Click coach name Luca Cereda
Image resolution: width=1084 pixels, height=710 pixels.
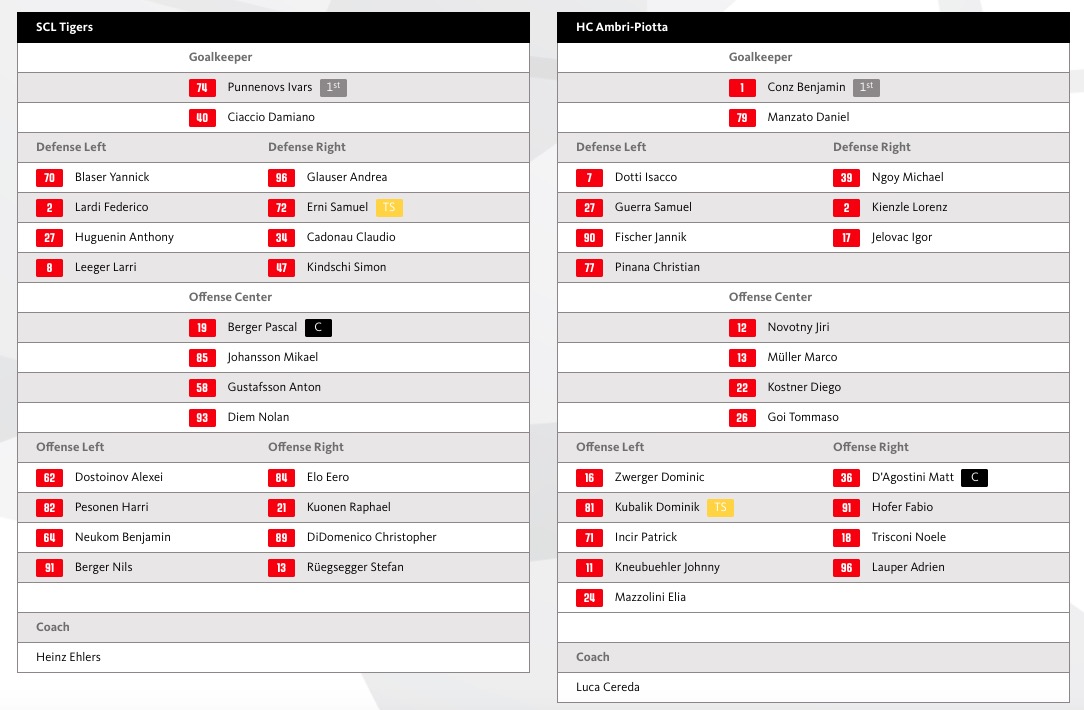(x=607, y=687)
